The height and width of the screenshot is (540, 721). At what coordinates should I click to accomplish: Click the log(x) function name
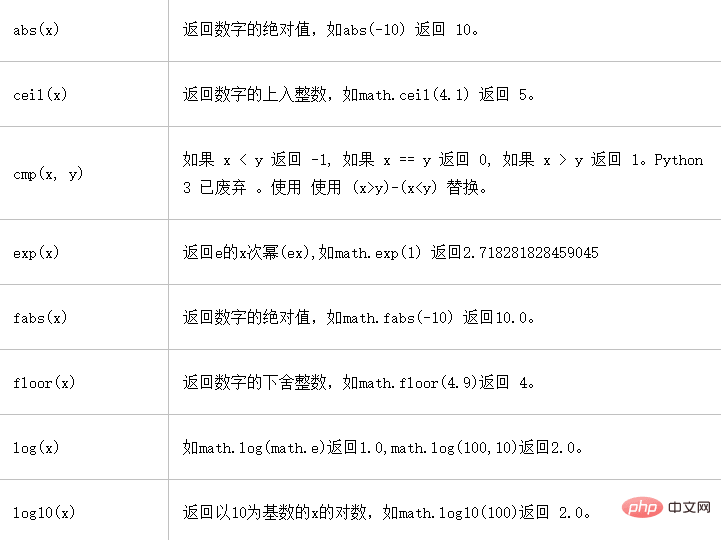pos(36,448)
